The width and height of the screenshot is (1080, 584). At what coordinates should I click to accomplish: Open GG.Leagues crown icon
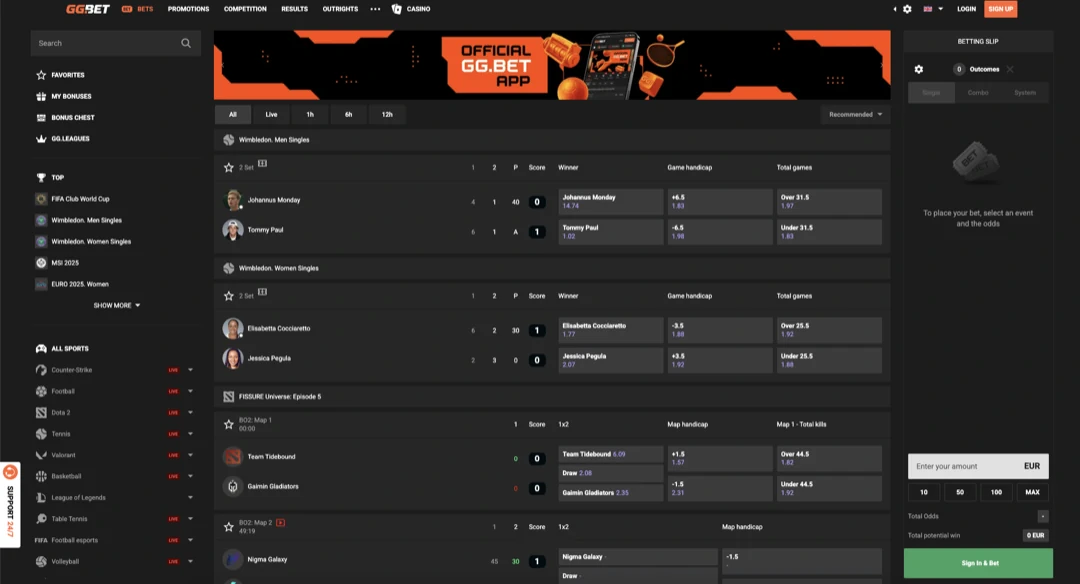(41, 138)
